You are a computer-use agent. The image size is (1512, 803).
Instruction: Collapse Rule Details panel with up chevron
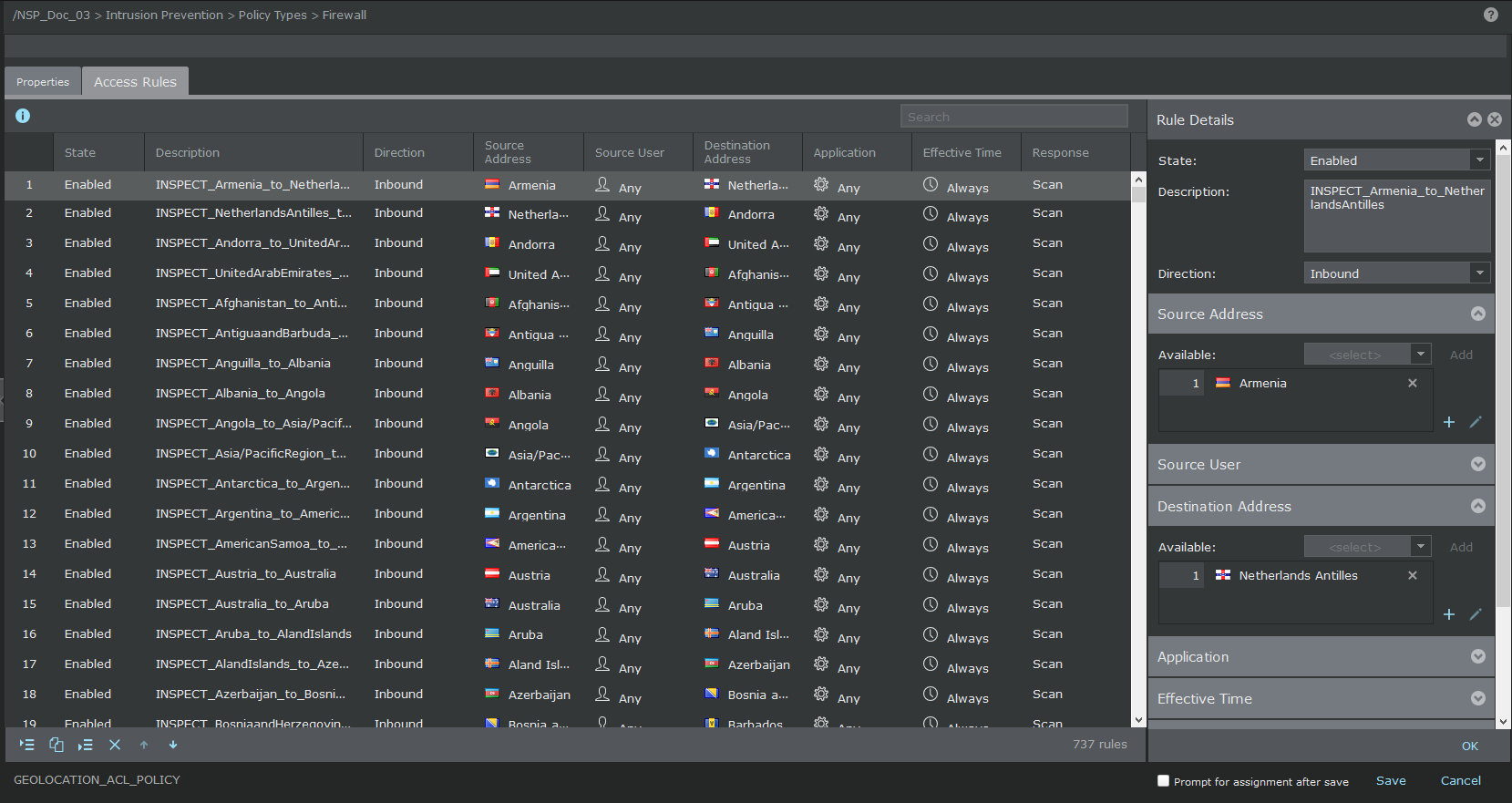[1475, 119]
